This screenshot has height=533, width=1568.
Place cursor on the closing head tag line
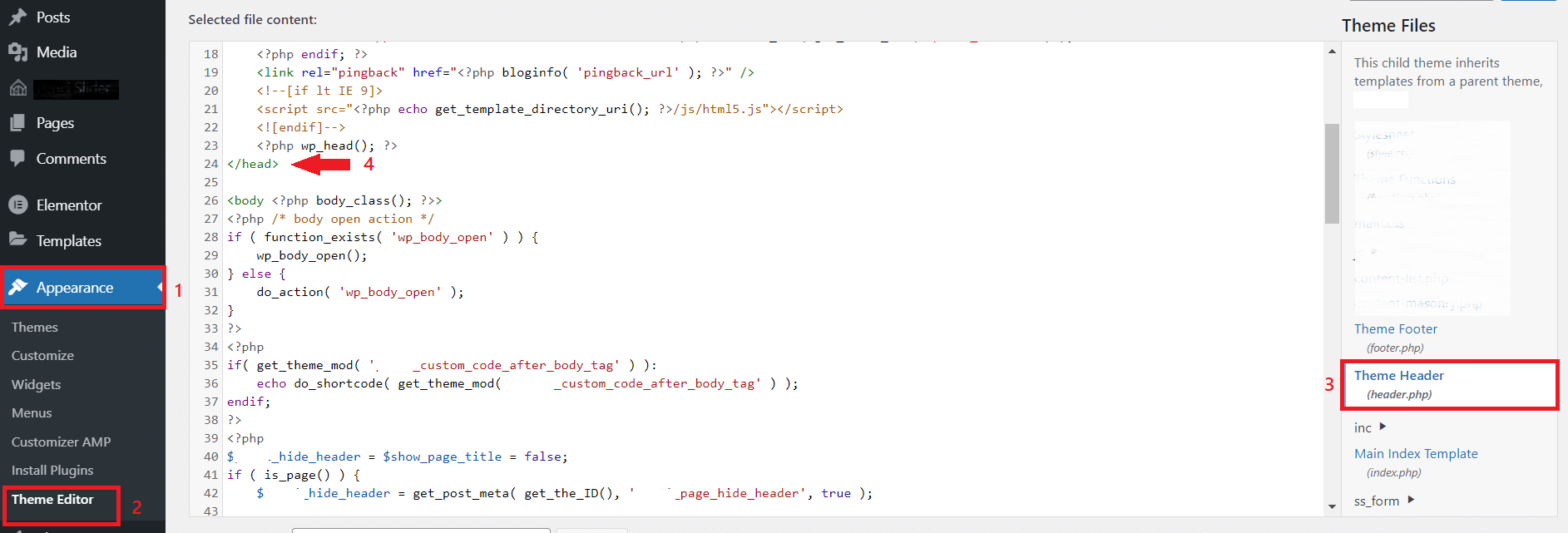tap(253, 164)
